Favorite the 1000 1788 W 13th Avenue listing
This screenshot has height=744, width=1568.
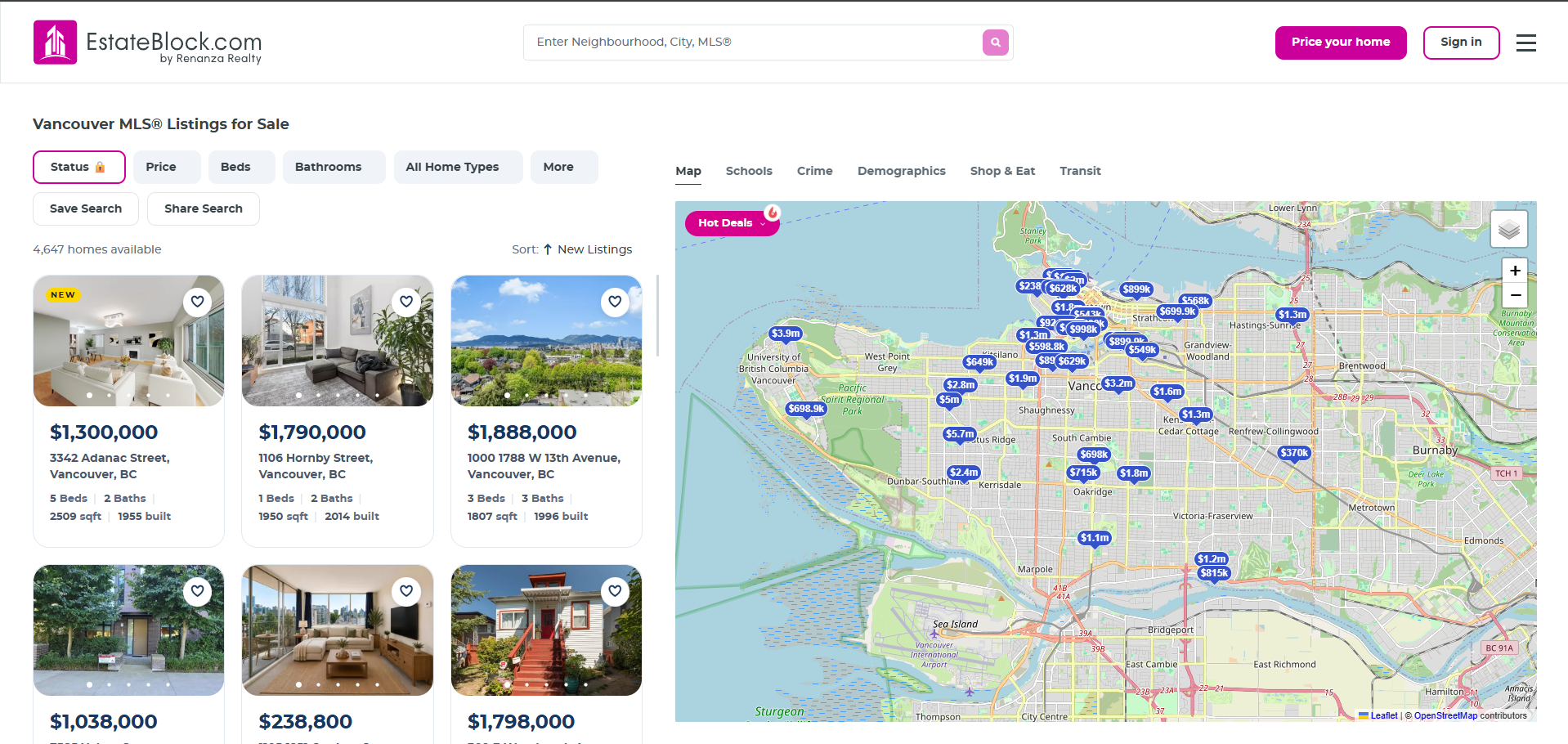pos(615,302)
